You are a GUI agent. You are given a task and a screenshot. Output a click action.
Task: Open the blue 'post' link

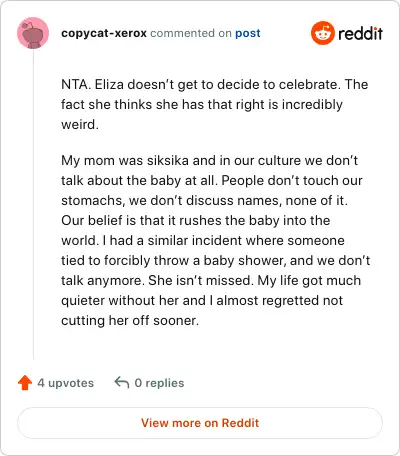point(248,33)
